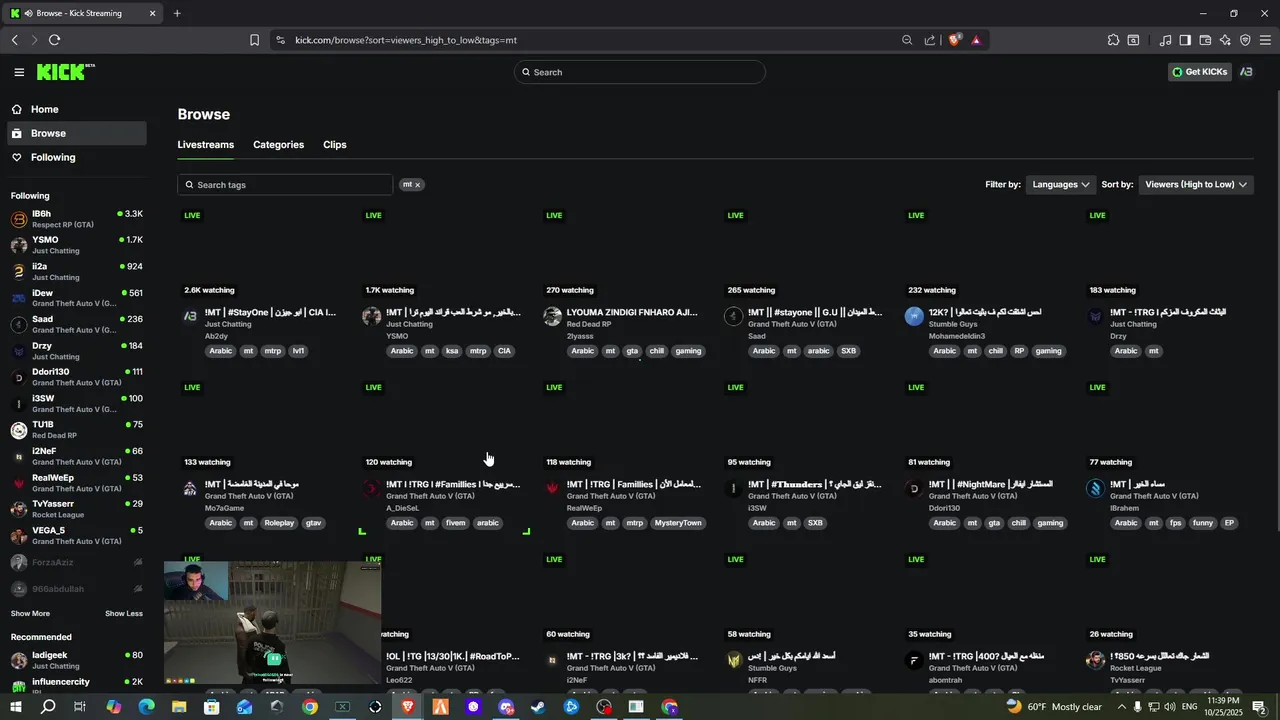This screenshot has height=720, width=1280.
Task: Open the music playlist icon in toolbar
Action: (x=1165, y=40)
